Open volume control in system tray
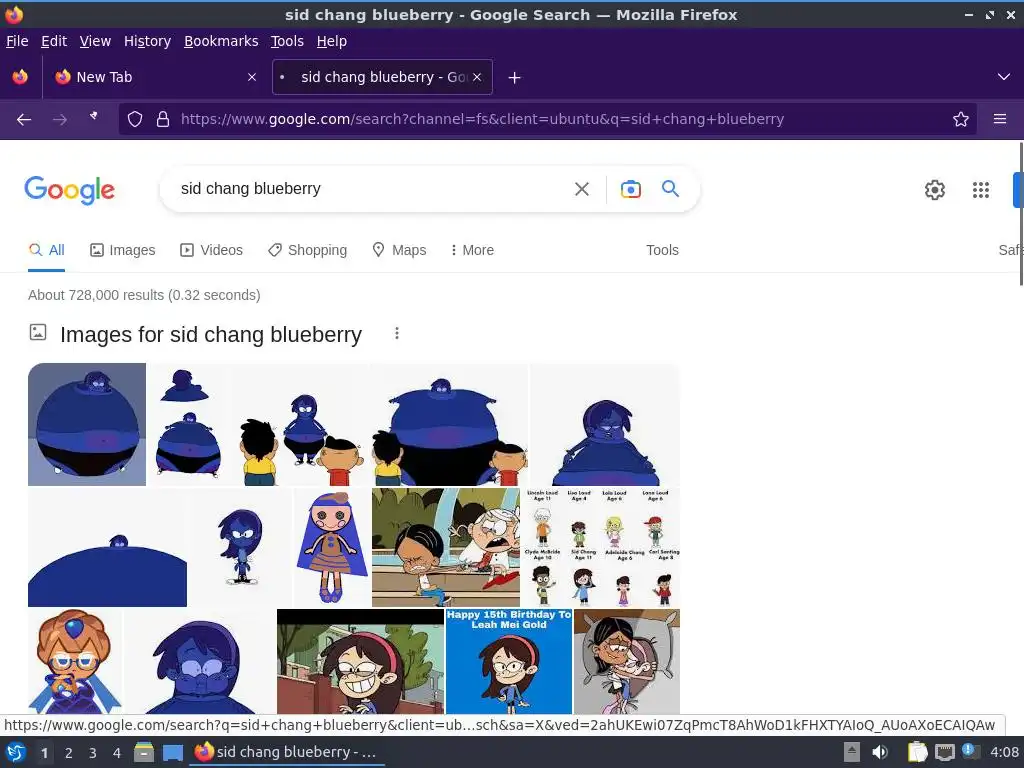The image size is (1024, 768). (x=880, y=752)
